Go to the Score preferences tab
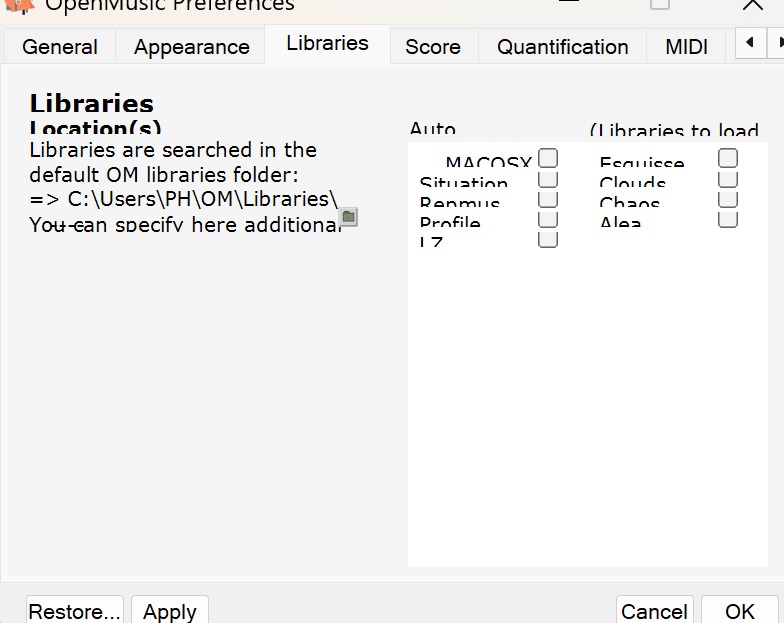 pos(432,47)
